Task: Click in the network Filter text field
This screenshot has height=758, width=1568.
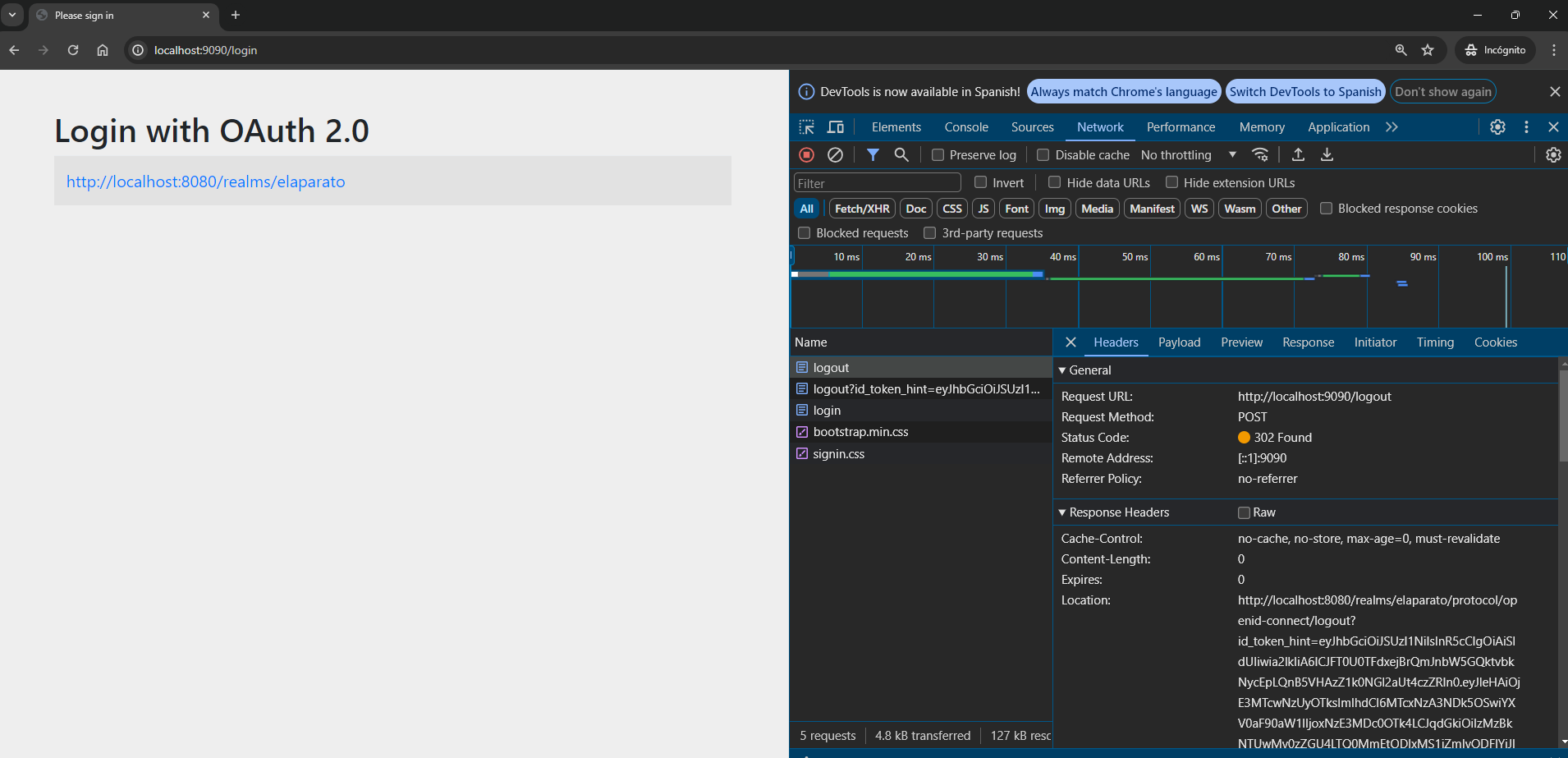Action: click(877, 183)
